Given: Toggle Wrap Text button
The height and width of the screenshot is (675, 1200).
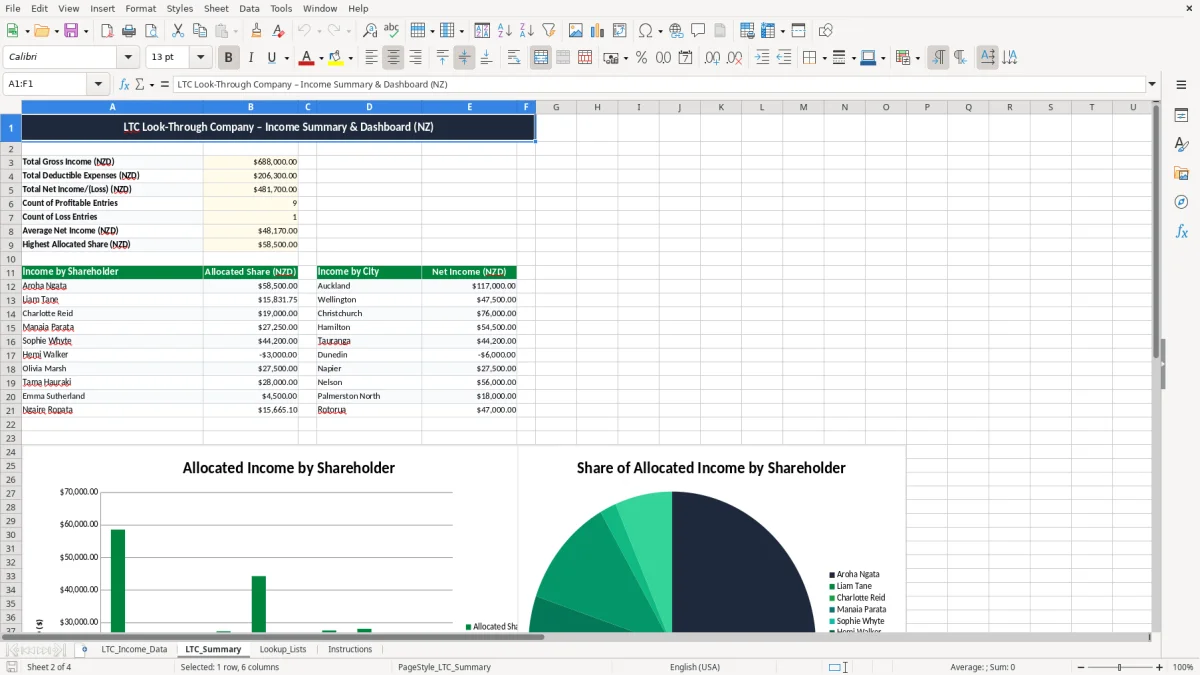Looking at the screenshot, I should (514, 58).
